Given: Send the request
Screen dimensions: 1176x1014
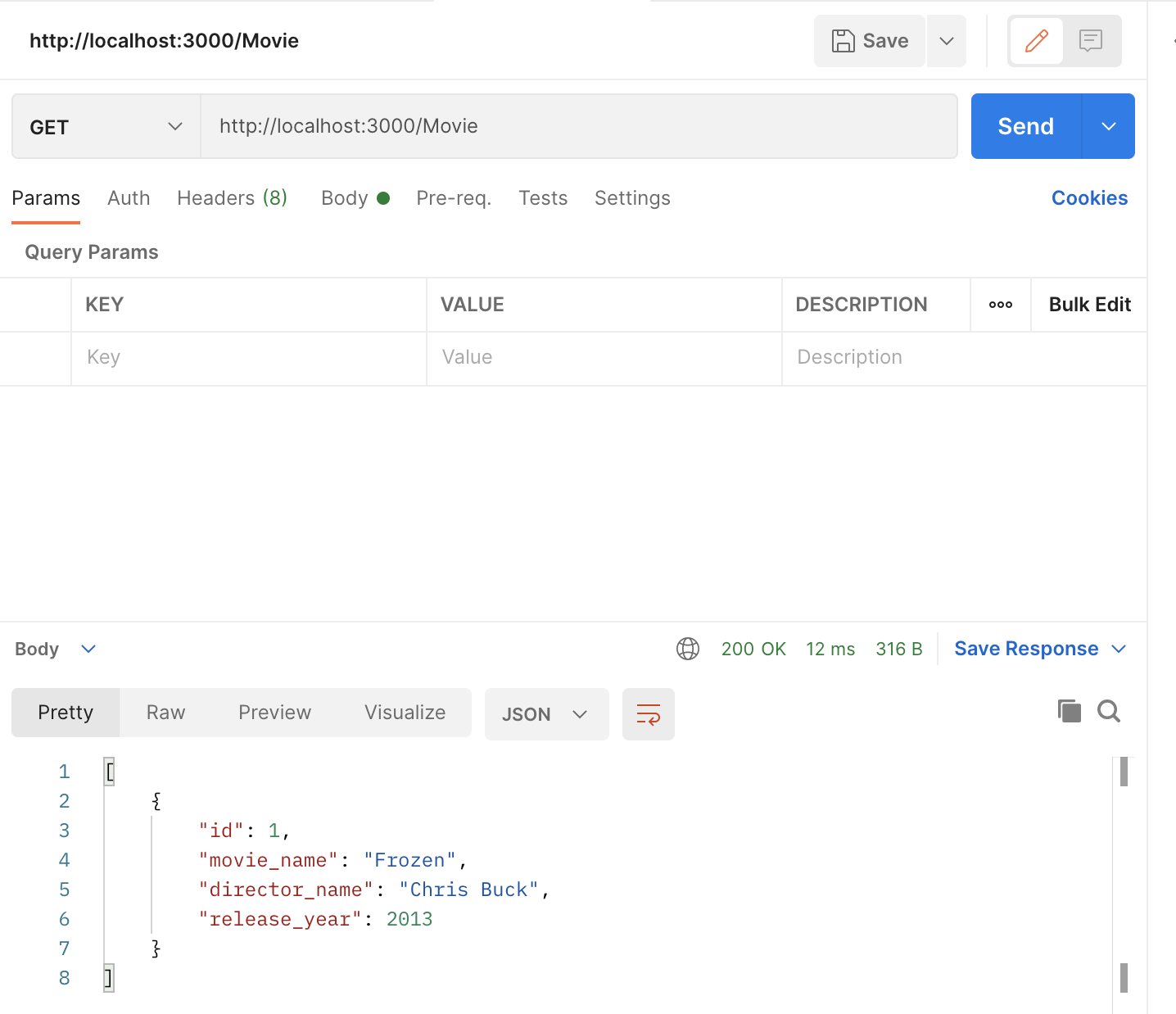Looking at the screenshot, I should pyautogui.click(x=1026, y=126).
